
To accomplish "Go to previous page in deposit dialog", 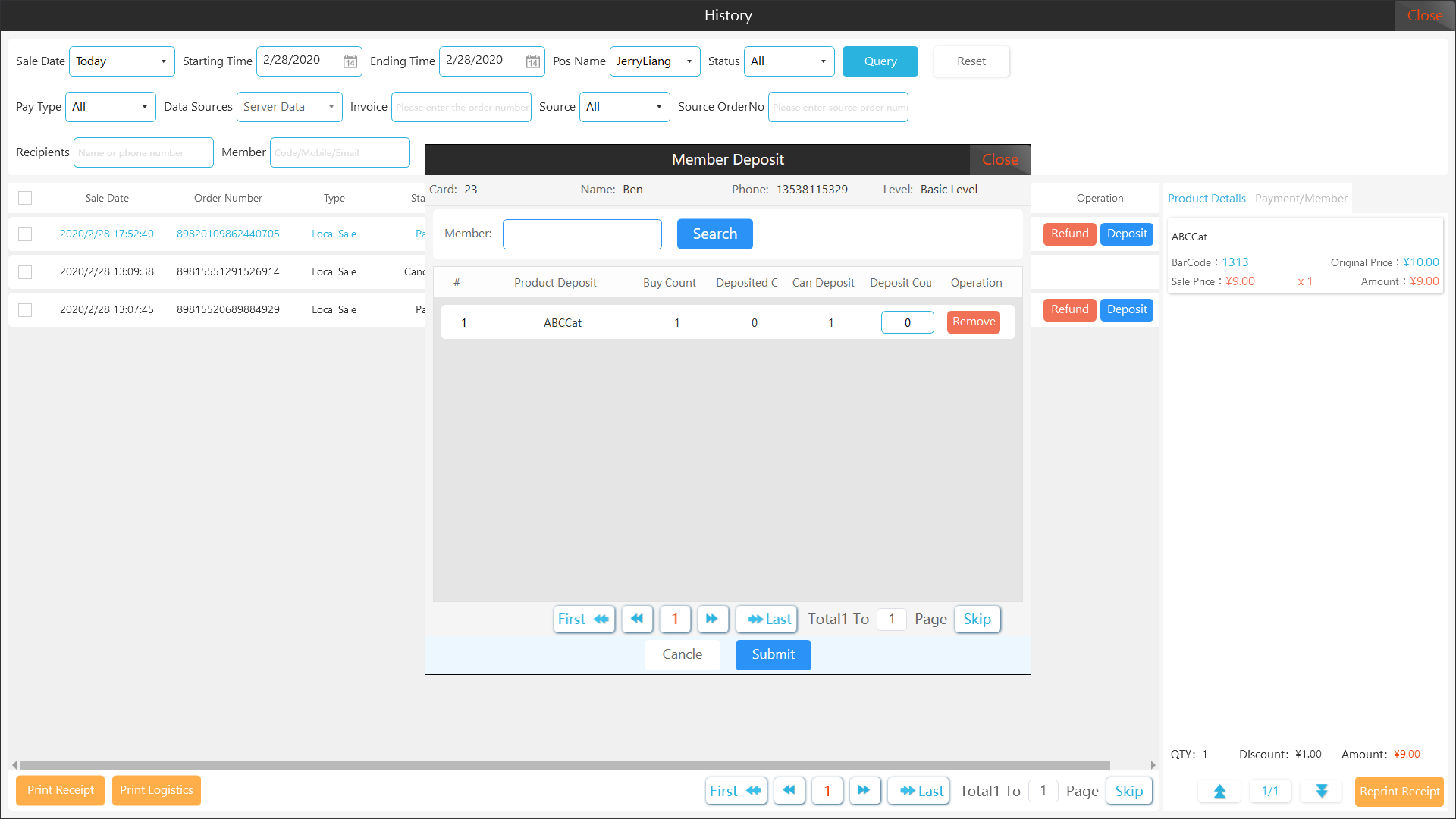I will coord(637,619).
